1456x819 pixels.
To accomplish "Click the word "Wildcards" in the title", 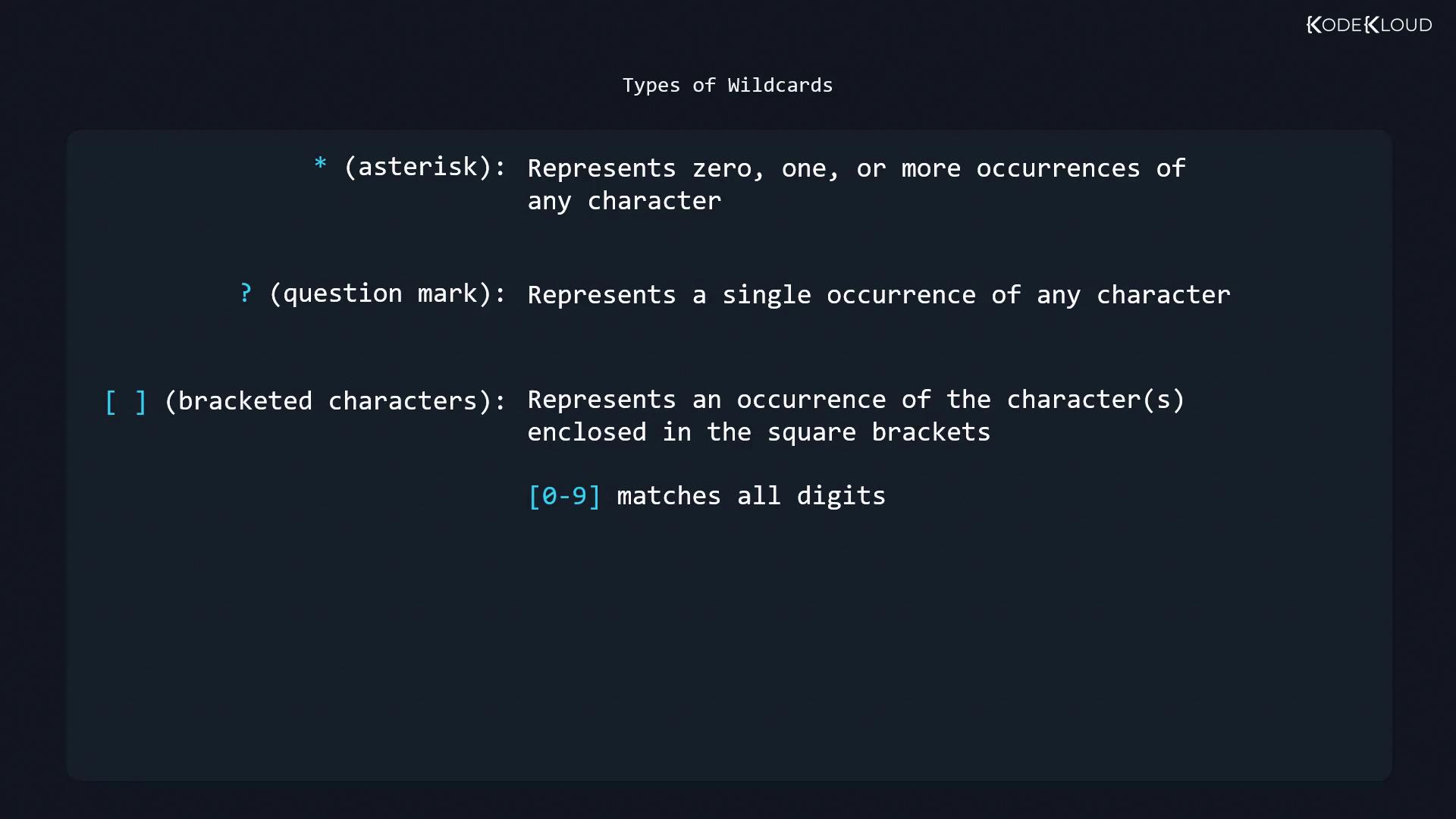I will 780,85.
